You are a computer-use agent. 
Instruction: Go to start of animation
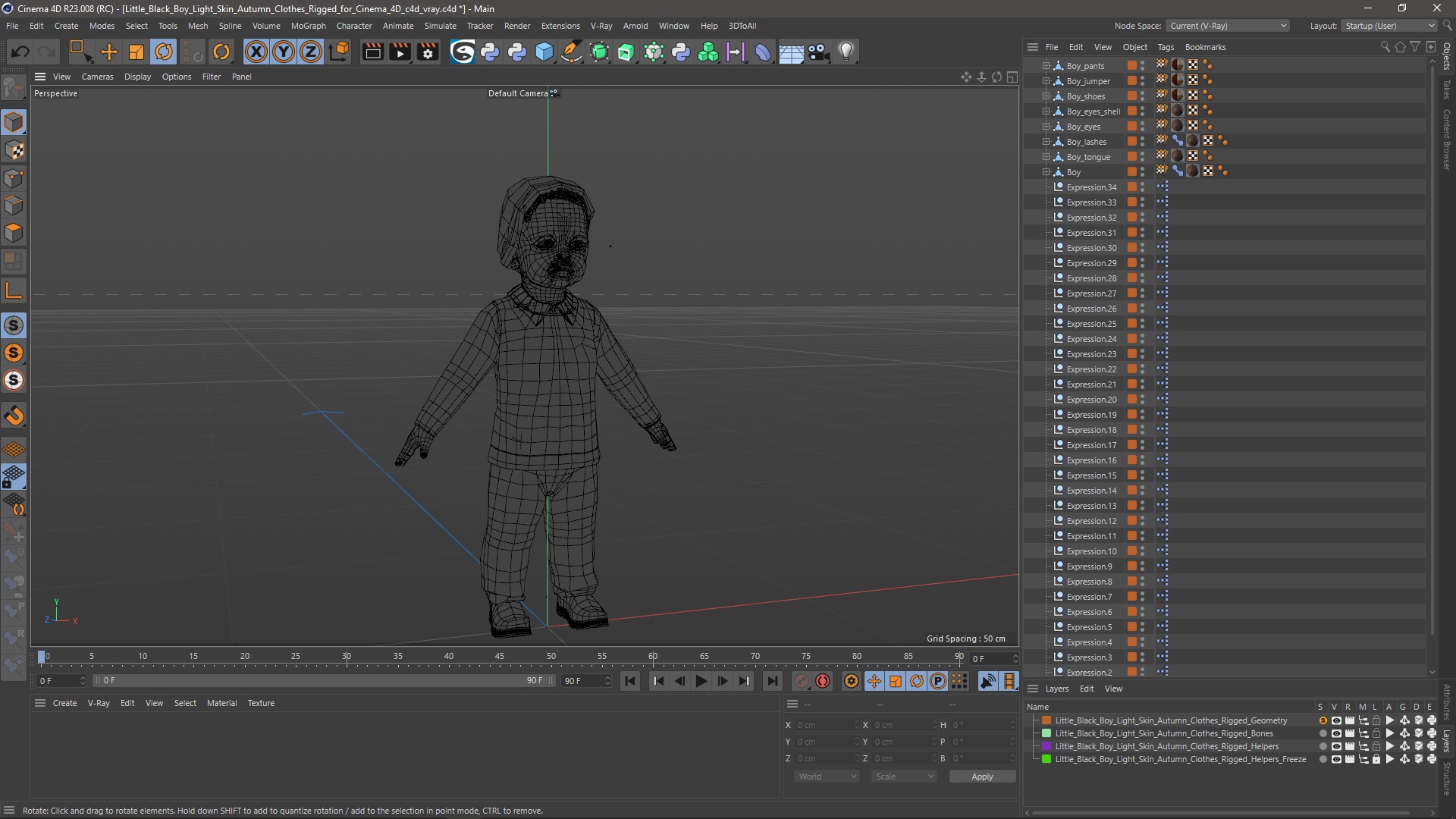[630, 681]
